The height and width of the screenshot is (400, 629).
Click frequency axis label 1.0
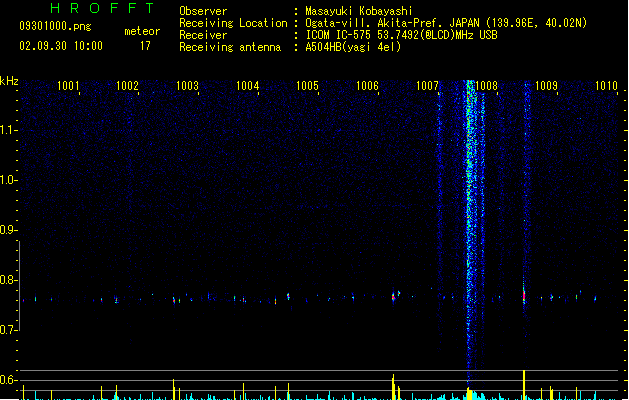click(x=8, y=180)
